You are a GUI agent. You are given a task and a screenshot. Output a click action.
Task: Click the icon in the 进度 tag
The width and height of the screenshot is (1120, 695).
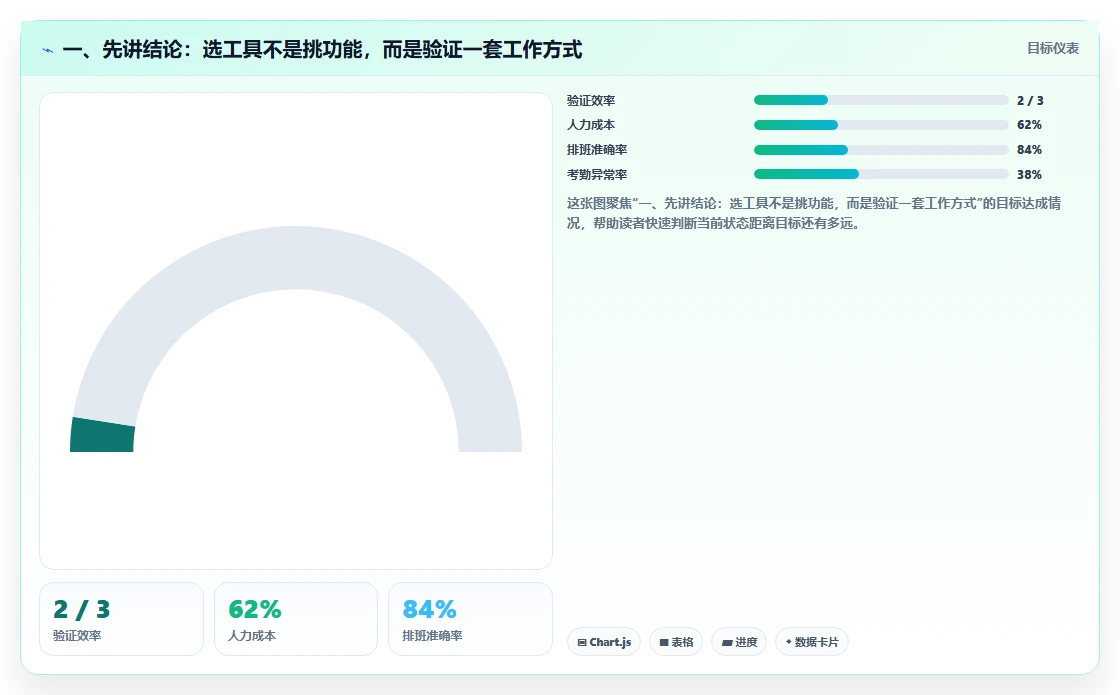point(726,643)
